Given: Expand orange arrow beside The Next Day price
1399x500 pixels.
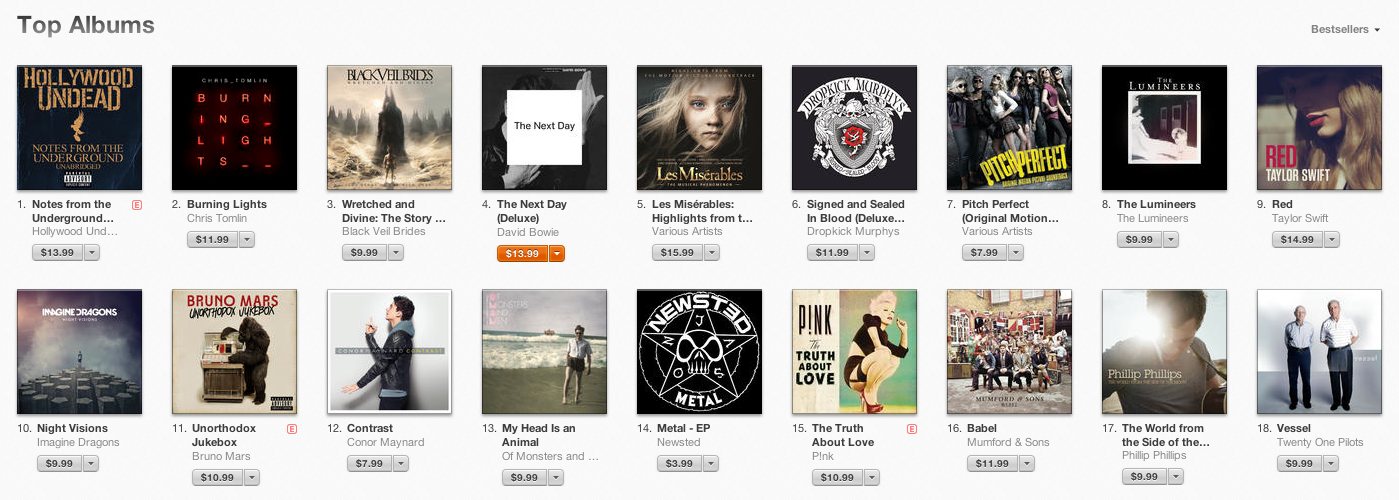Looking at the screenshot, I should click(x=557, y=253).
